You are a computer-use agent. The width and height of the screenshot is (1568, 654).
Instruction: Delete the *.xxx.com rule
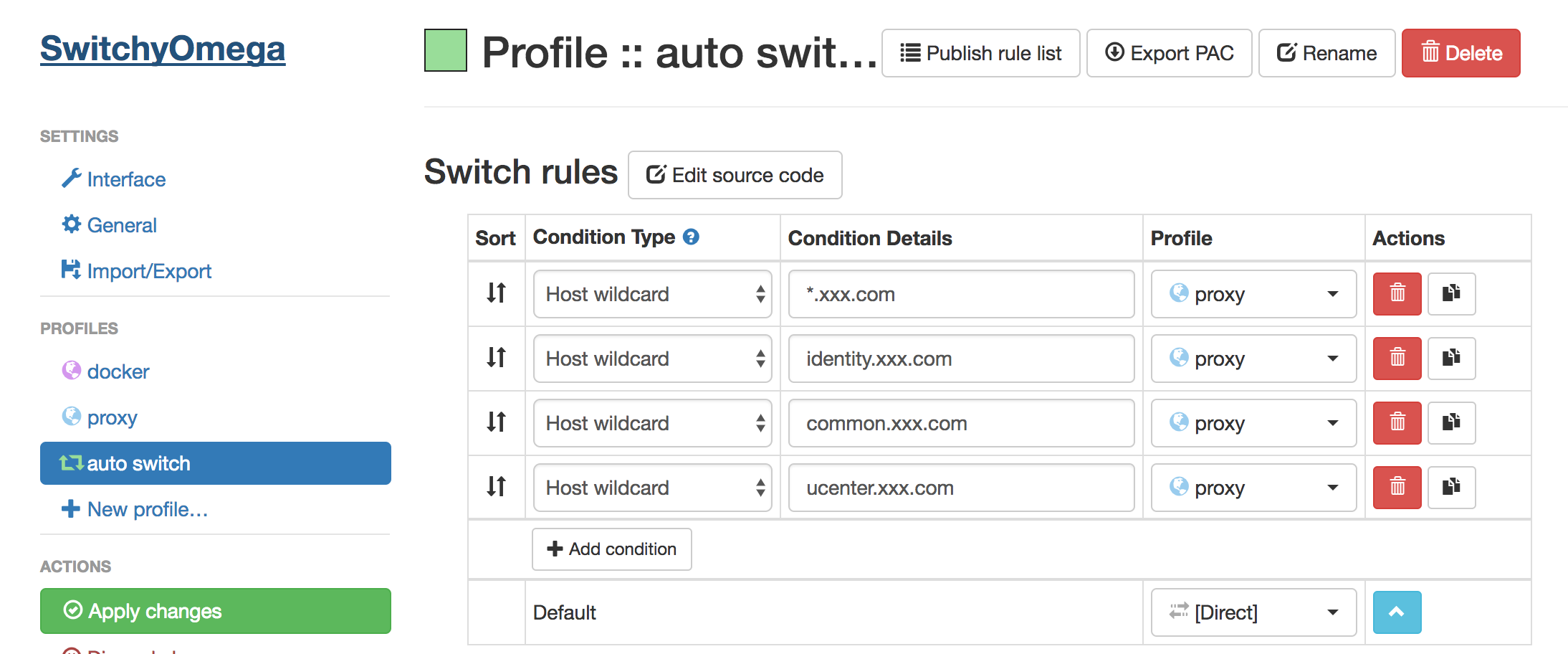coord(1397,294)
